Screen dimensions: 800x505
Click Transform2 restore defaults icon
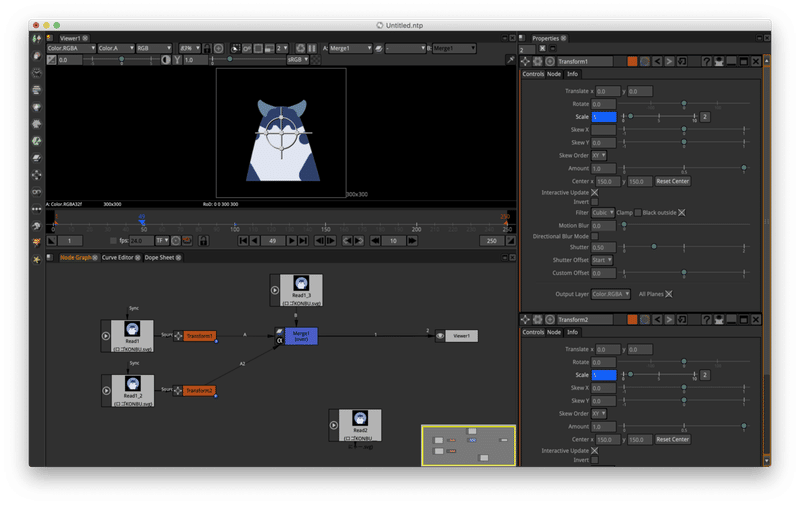[x=682, y=319]
